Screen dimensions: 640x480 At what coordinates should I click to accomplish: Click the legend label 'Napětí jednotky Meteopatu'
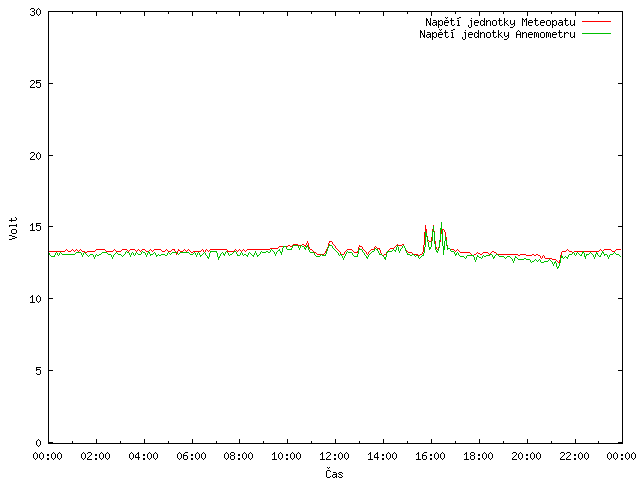coord(500,22)
